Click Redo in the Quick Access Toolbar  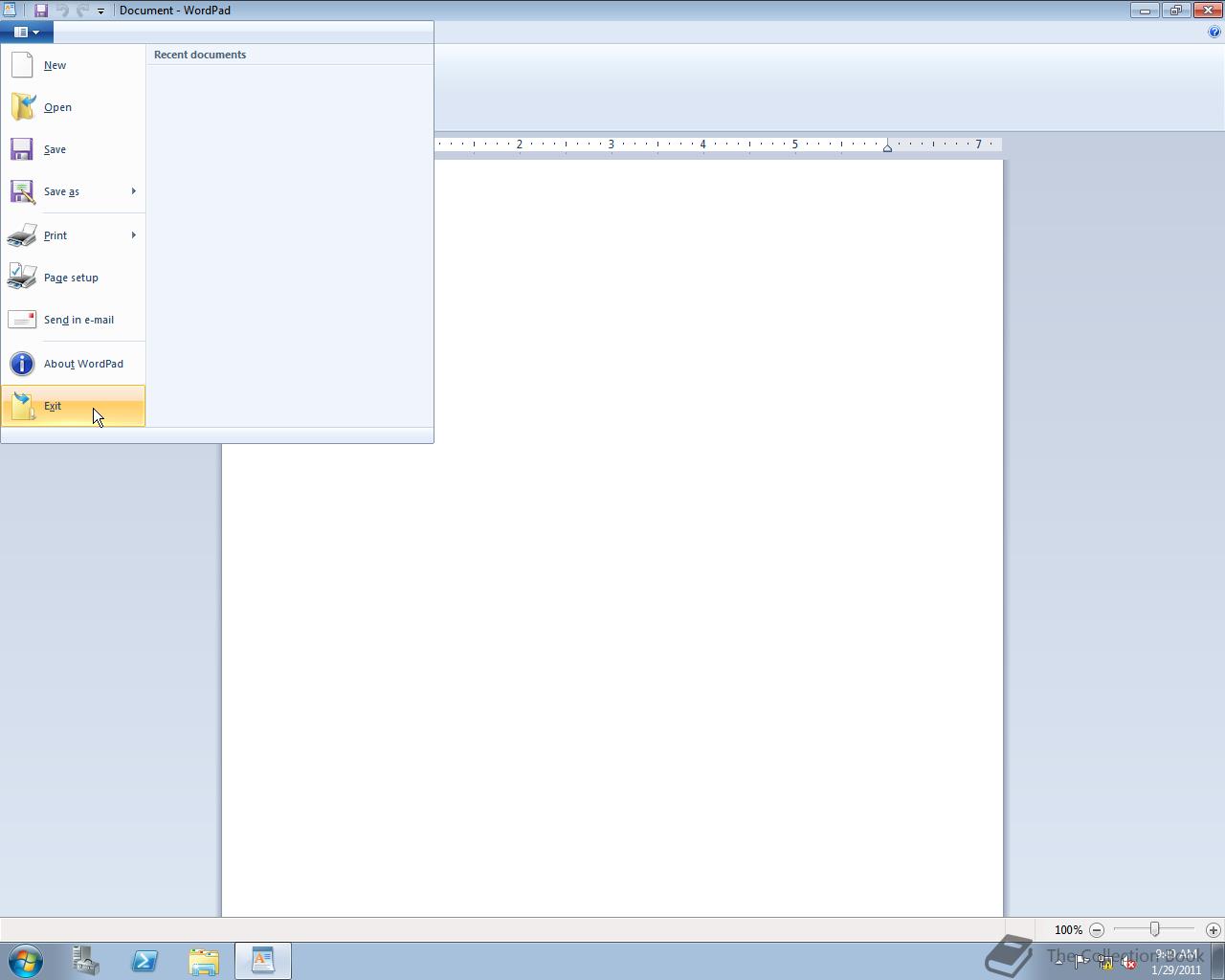(x=83, y=11)
